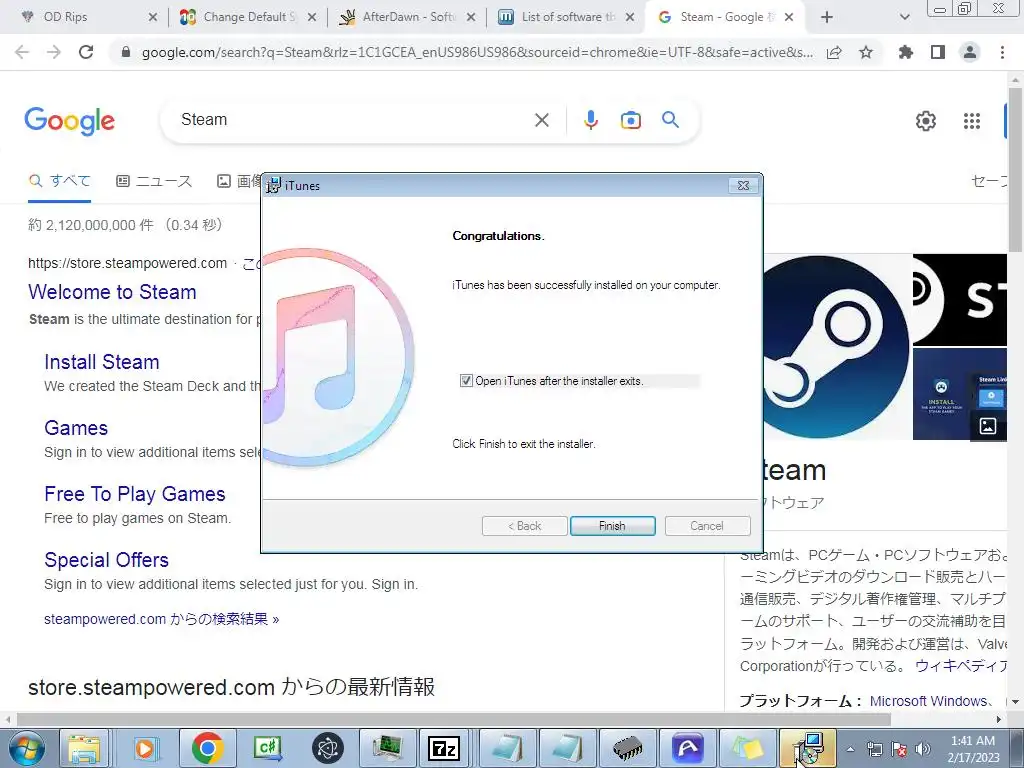Bookmark this page with the star icon
The height and width of the screenshot is (768, 1024).
866,52
